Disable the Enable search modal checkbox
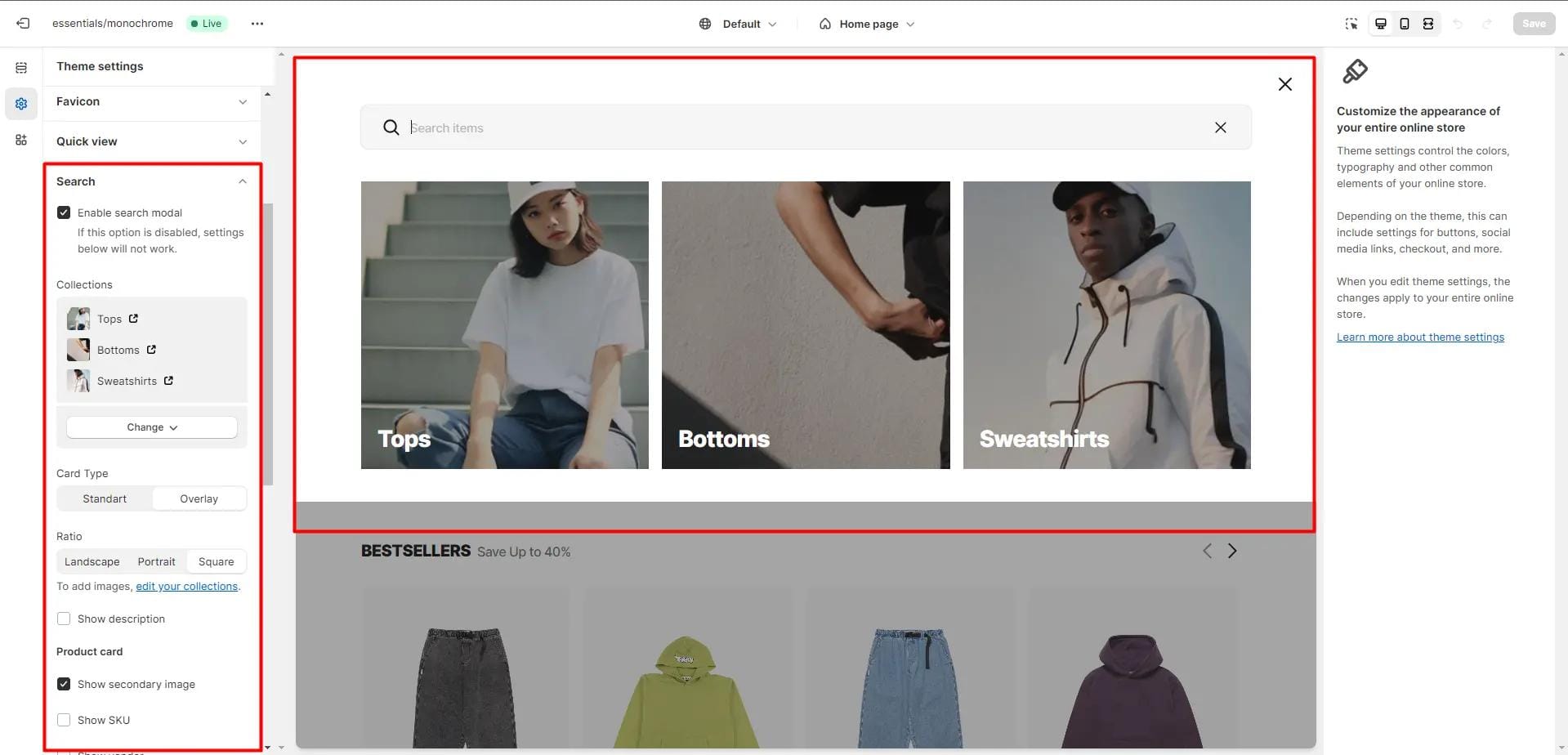The width and height of the screenshot is (1568, 755). point(64,212)
